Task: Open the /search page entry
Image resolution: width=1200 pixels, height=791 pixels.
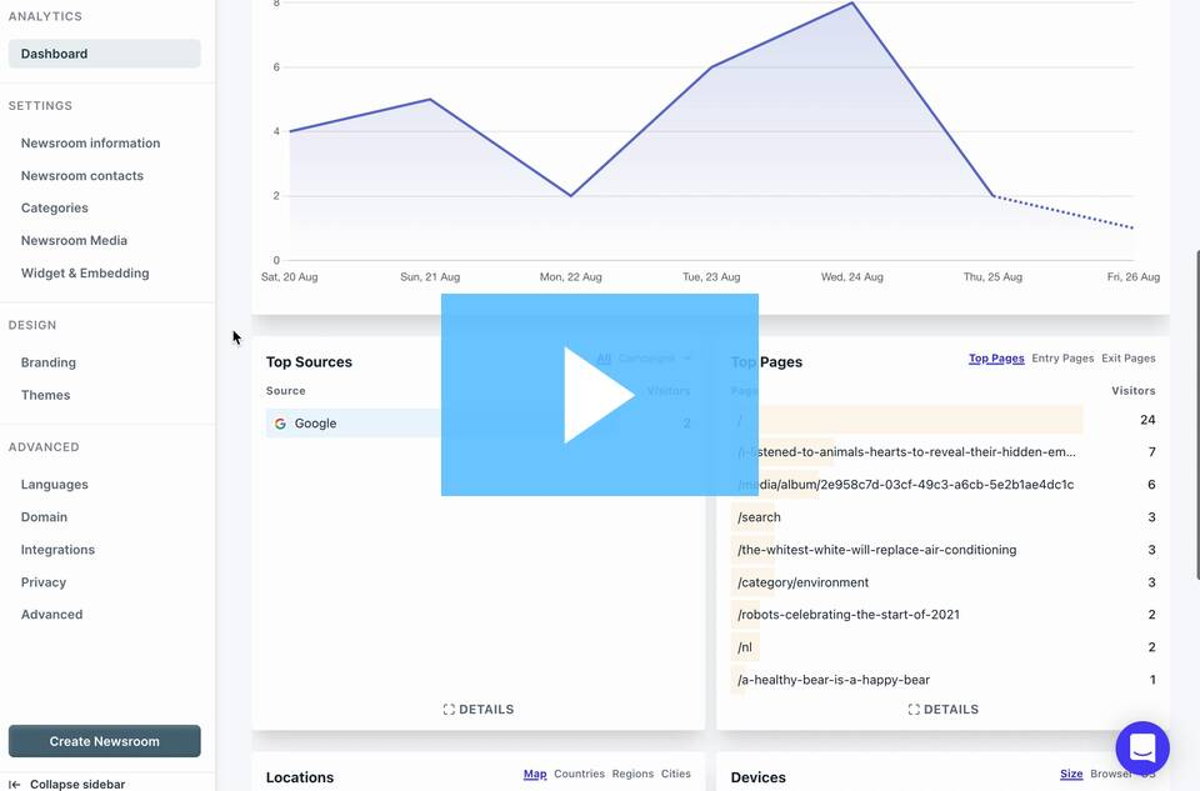Action: click(x=759, y=517)
